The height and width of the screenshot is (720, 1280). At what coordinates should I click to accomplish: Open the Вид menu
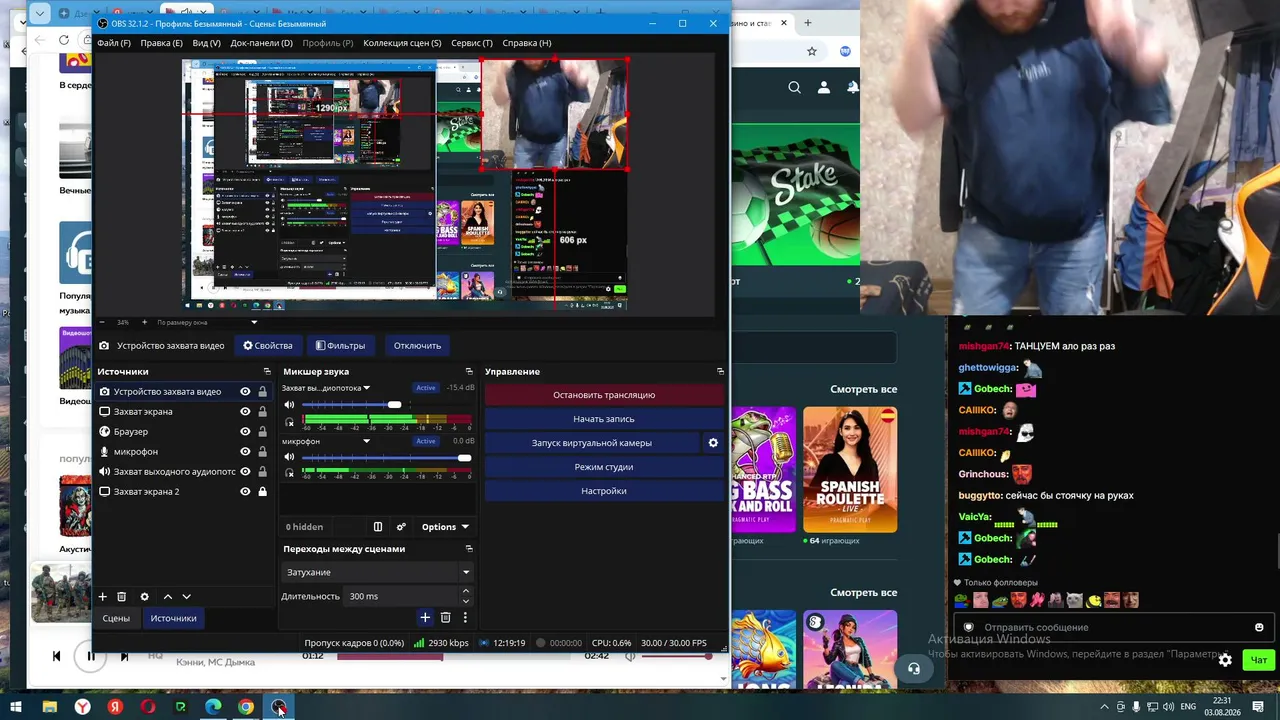point(206,43)
